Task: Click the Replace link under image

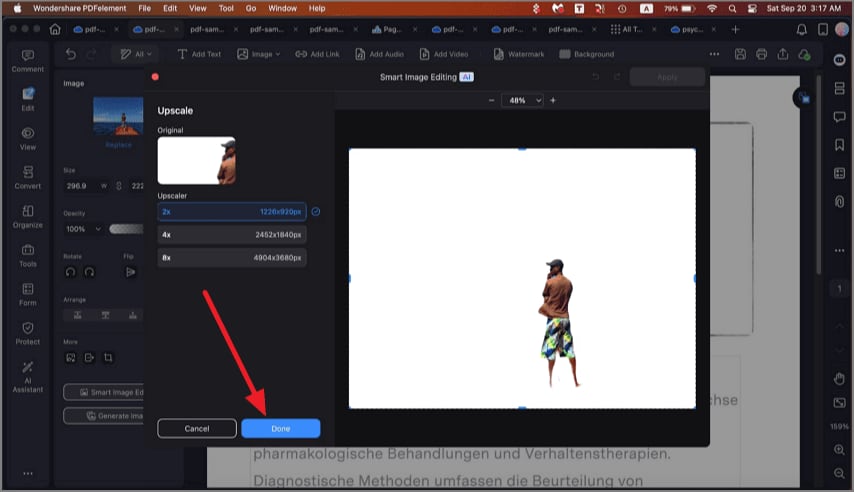Action: click(119, 145)
